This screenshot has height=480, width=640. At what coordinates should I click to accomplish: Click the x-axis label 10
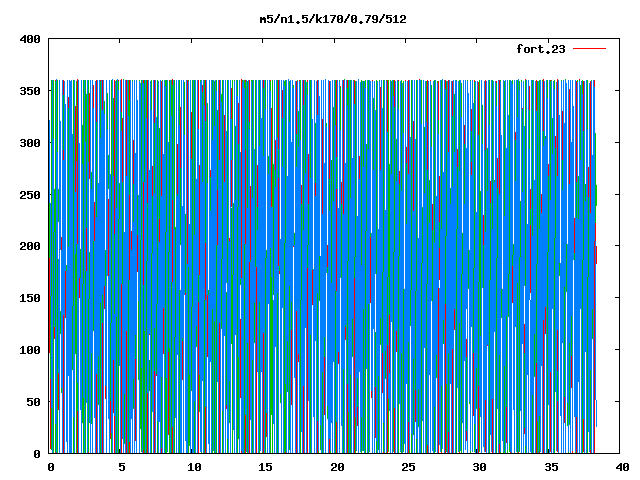194,467
